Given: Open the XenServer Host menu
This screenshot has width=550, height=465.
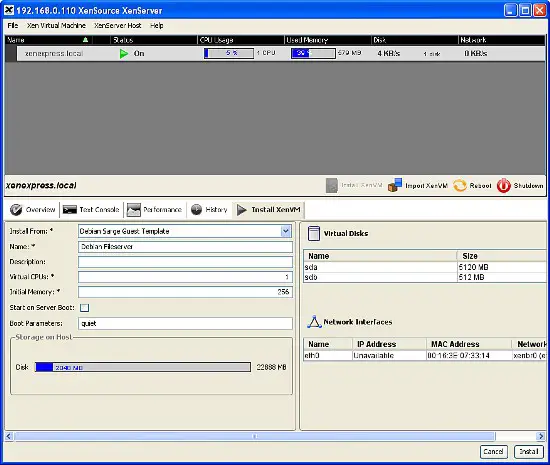Looking at the screenshot, I should 118,26.
